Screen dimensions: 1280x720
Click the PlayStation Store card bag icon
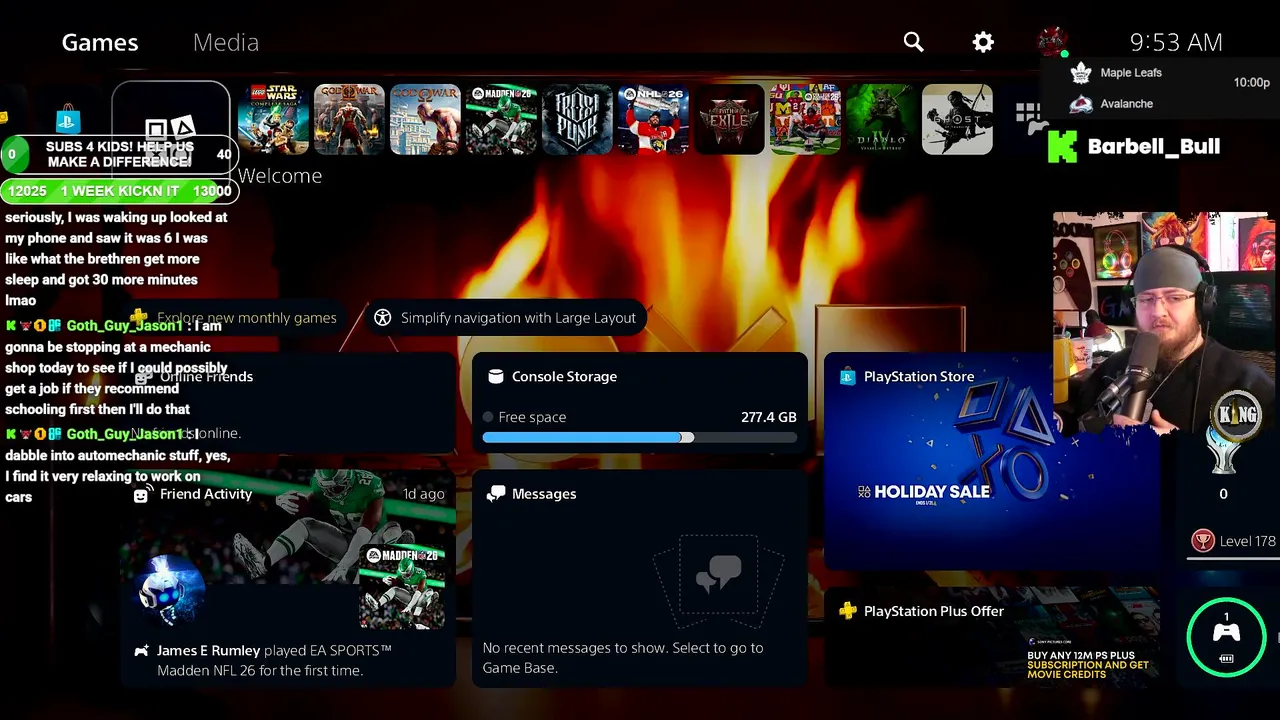[x=847, y=376]
